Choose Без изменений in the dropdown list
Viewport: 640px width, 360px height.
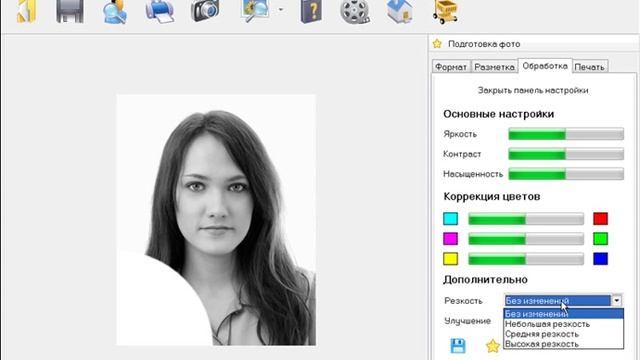point(563,314)
